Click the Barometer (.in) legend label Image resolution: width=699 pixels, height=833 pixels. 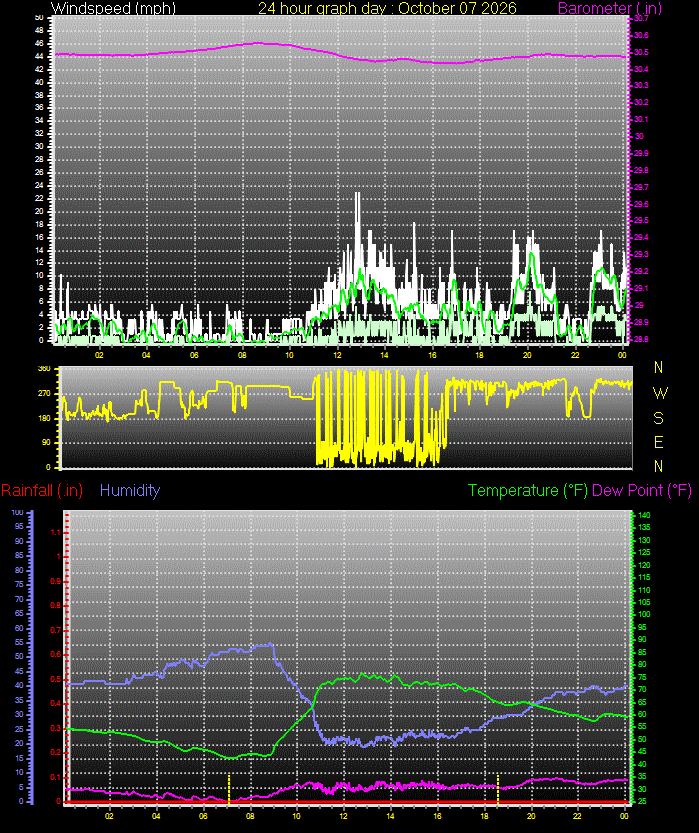tap(610, 8)
